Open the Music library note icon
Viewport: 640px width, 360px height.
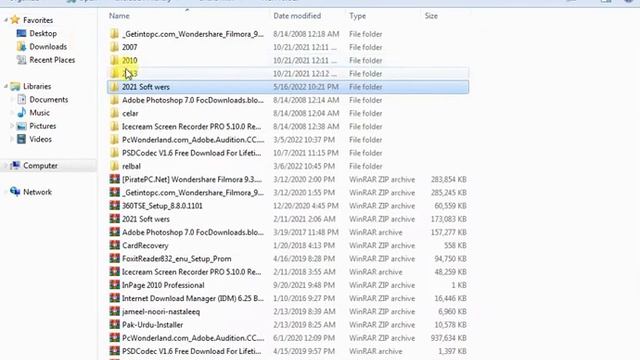click(x=21, y=113)
